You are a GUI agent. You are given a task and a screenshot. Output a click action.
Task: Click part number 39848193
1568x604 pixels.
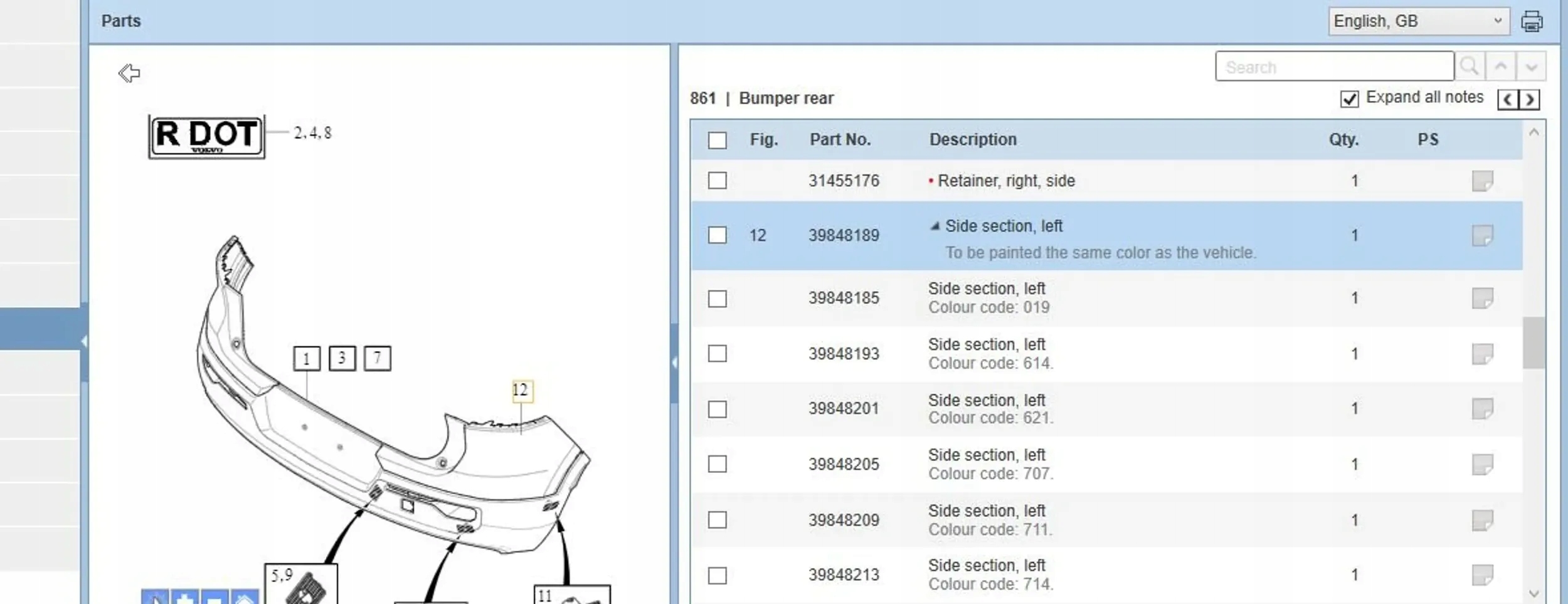click(x=844, y=354)
